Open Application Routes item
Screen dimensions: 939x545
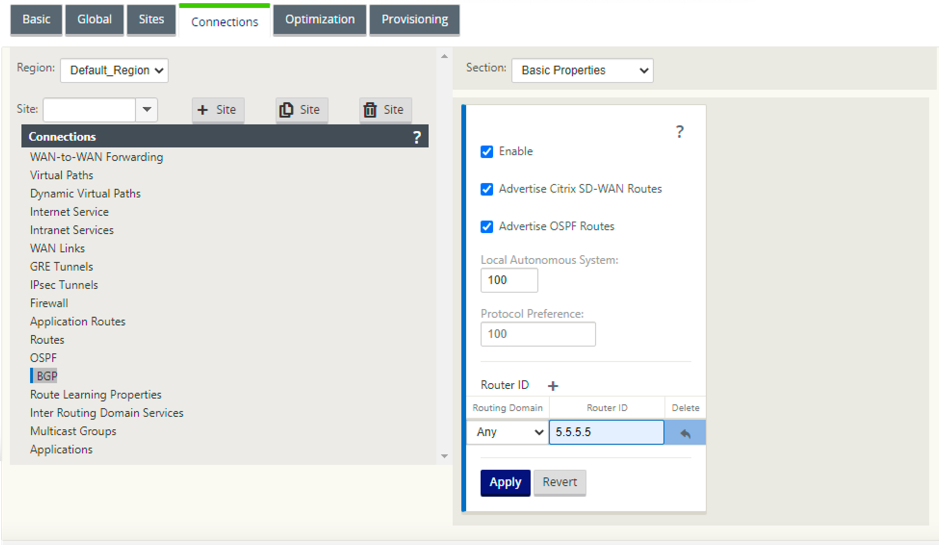click(78, 322)
